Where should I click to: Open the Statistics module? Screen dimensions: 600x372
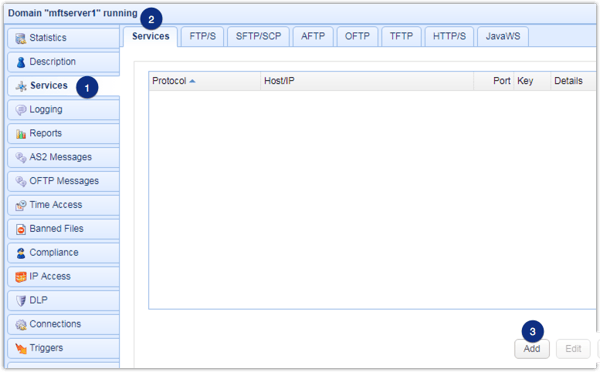coord(63,38)
